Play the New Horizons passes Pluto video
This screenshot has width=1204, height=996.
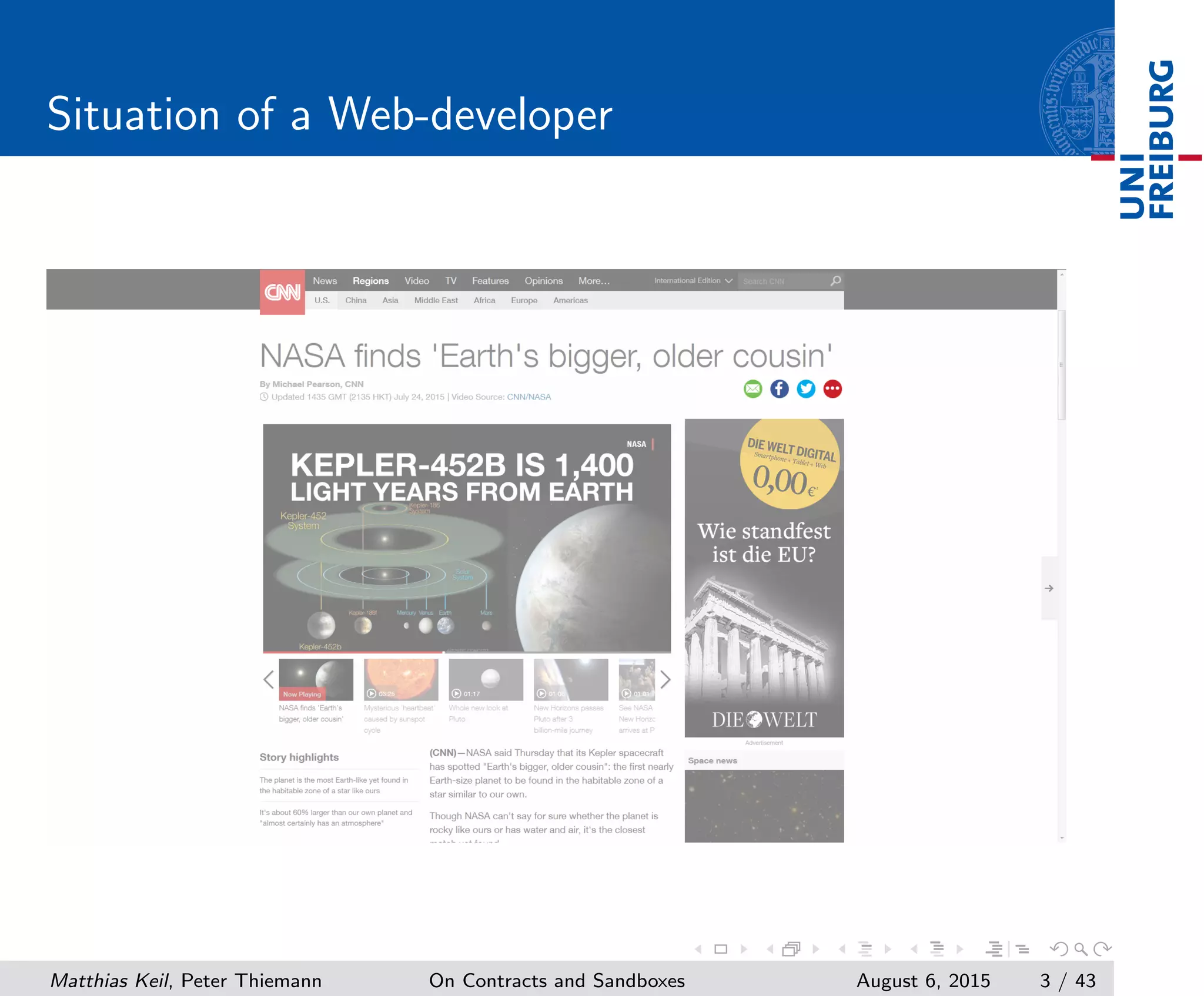tap(571, 680)
